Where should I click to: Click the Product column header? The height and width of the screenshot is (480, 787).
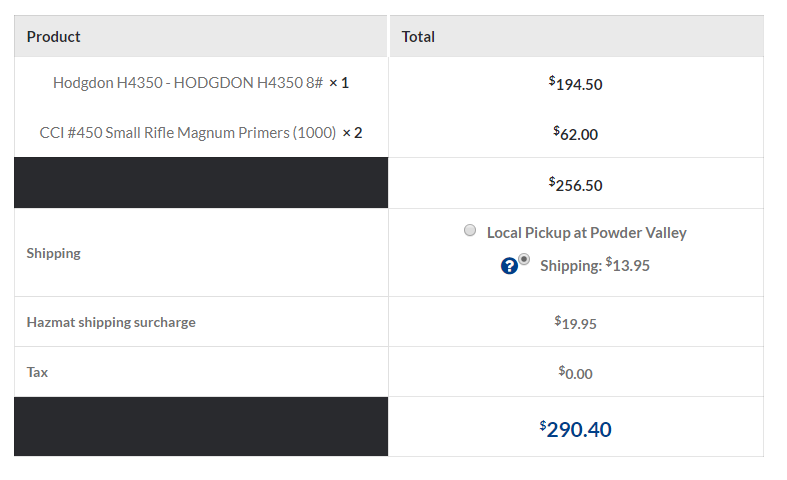pyautogui.click(x=54, y=37)
